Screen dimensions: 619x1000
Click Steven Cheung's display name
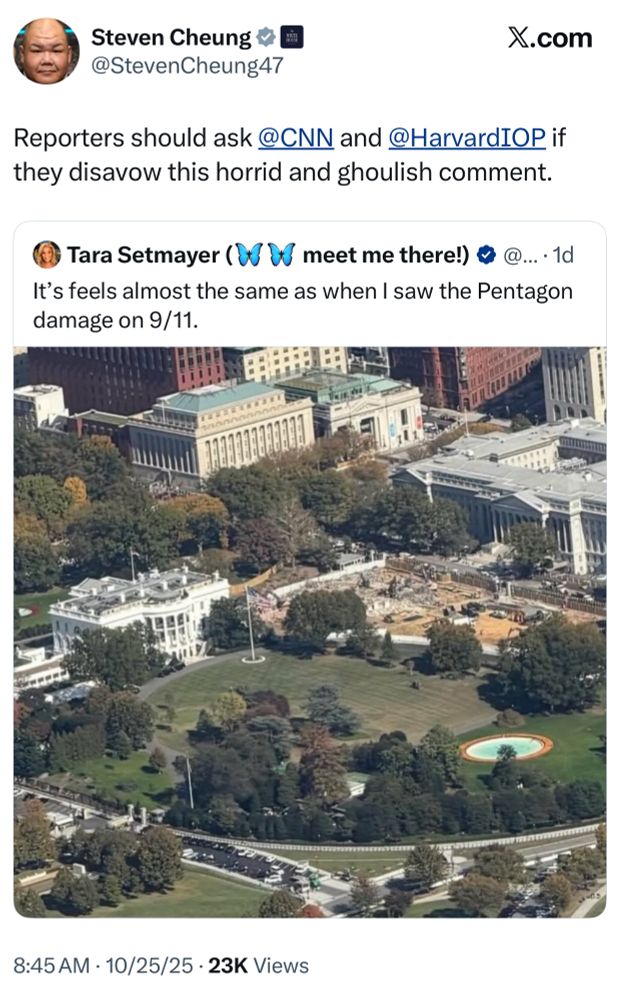170,38
